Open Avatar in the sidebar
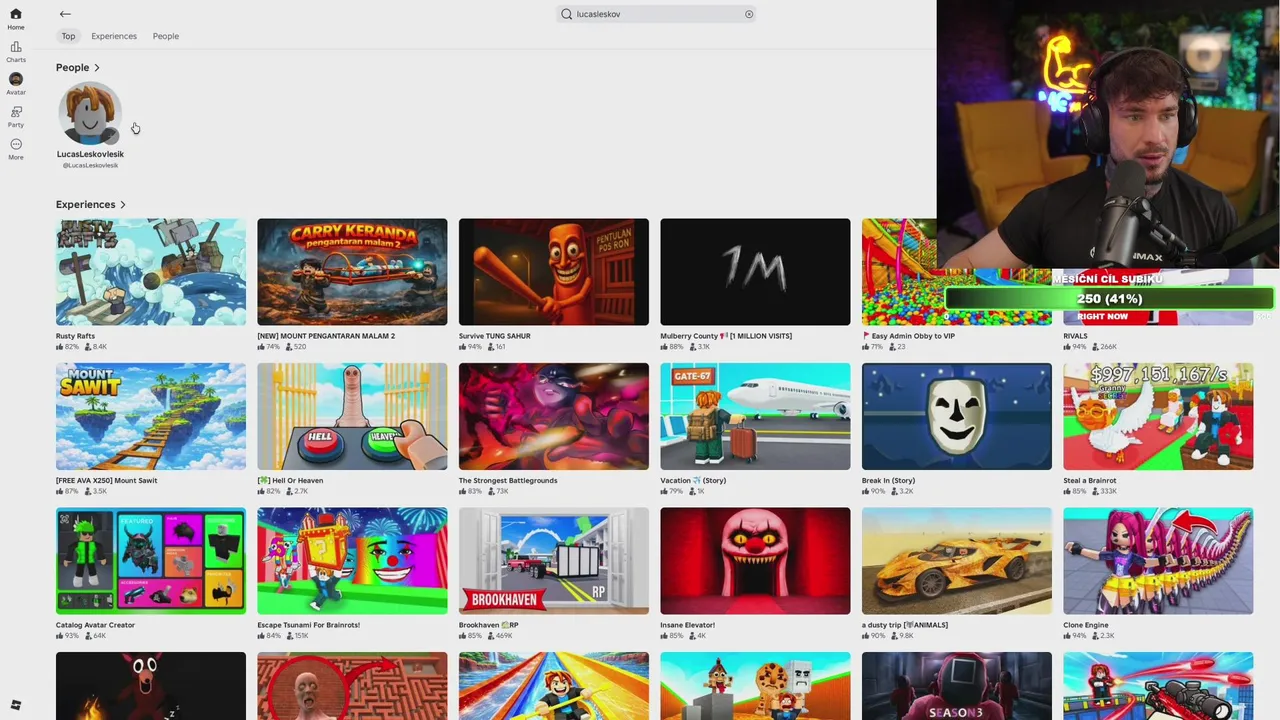1280x720 pixels. click(16, 84)
